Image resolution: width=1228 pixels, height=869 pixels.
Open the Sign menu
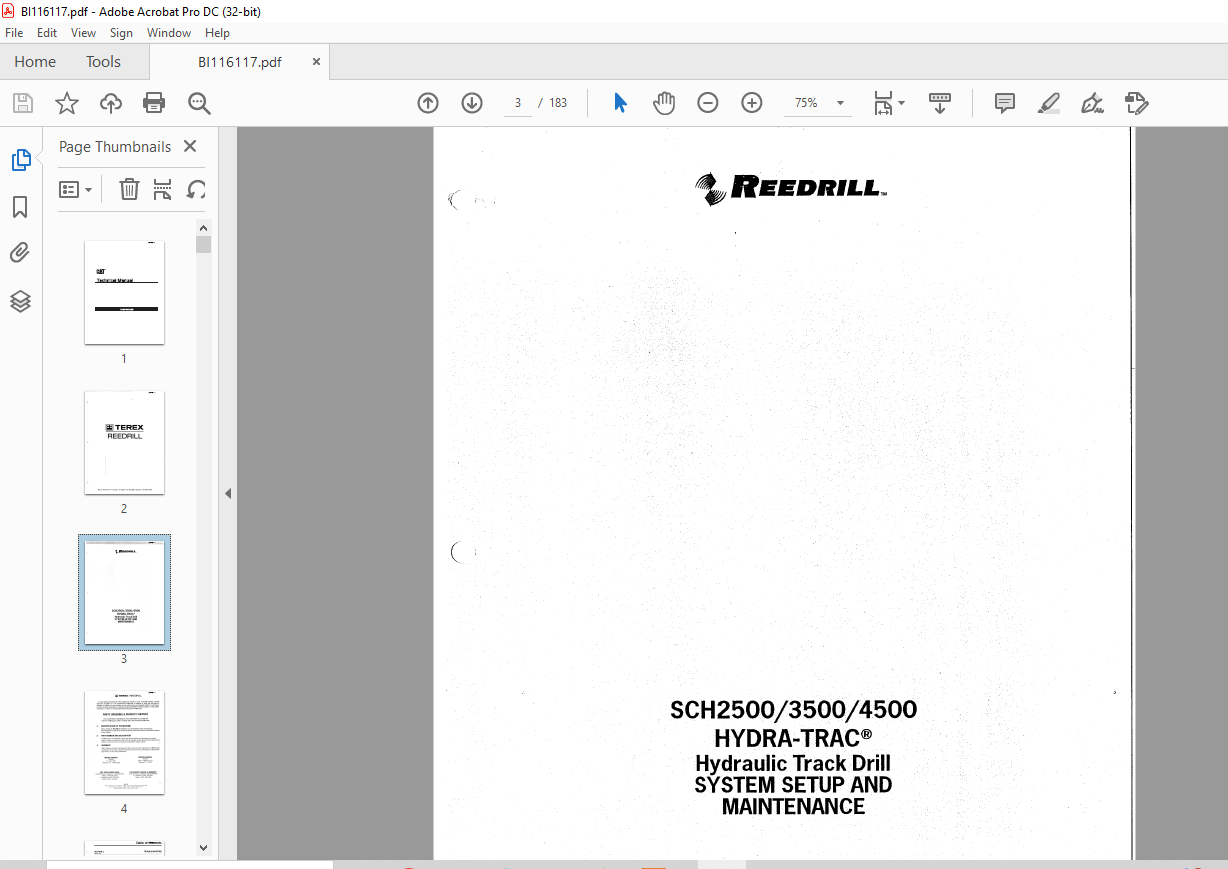[x=121, y=33]
